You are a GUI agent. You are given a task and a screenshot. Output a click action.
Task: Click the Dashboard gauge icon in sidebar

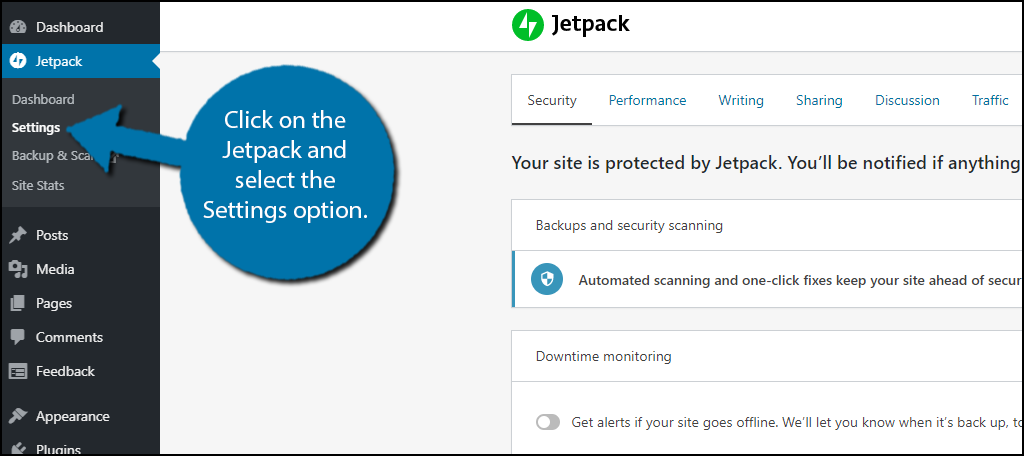tap(18, 27)
